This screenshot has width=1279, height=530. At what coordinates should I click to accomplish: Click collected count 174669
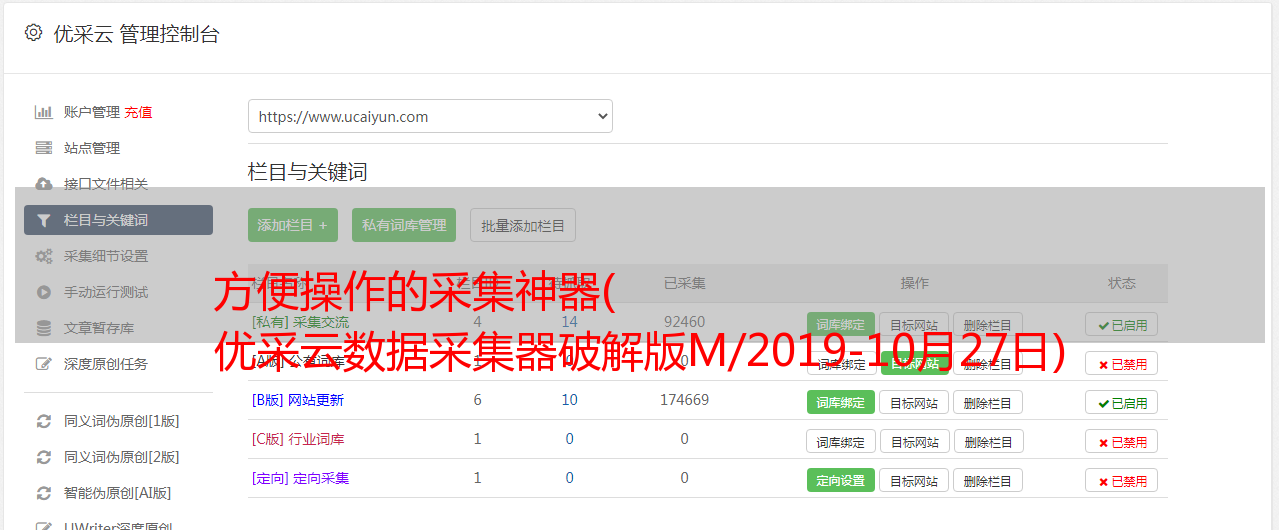685,400
